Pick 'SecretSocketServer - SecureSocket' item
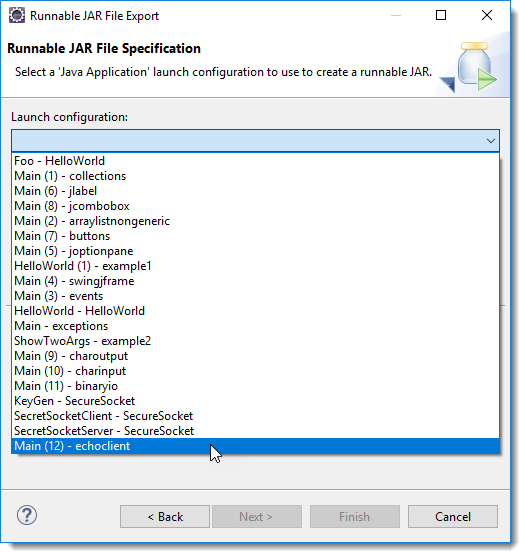The image size is (526, 558). coord(256,431)
